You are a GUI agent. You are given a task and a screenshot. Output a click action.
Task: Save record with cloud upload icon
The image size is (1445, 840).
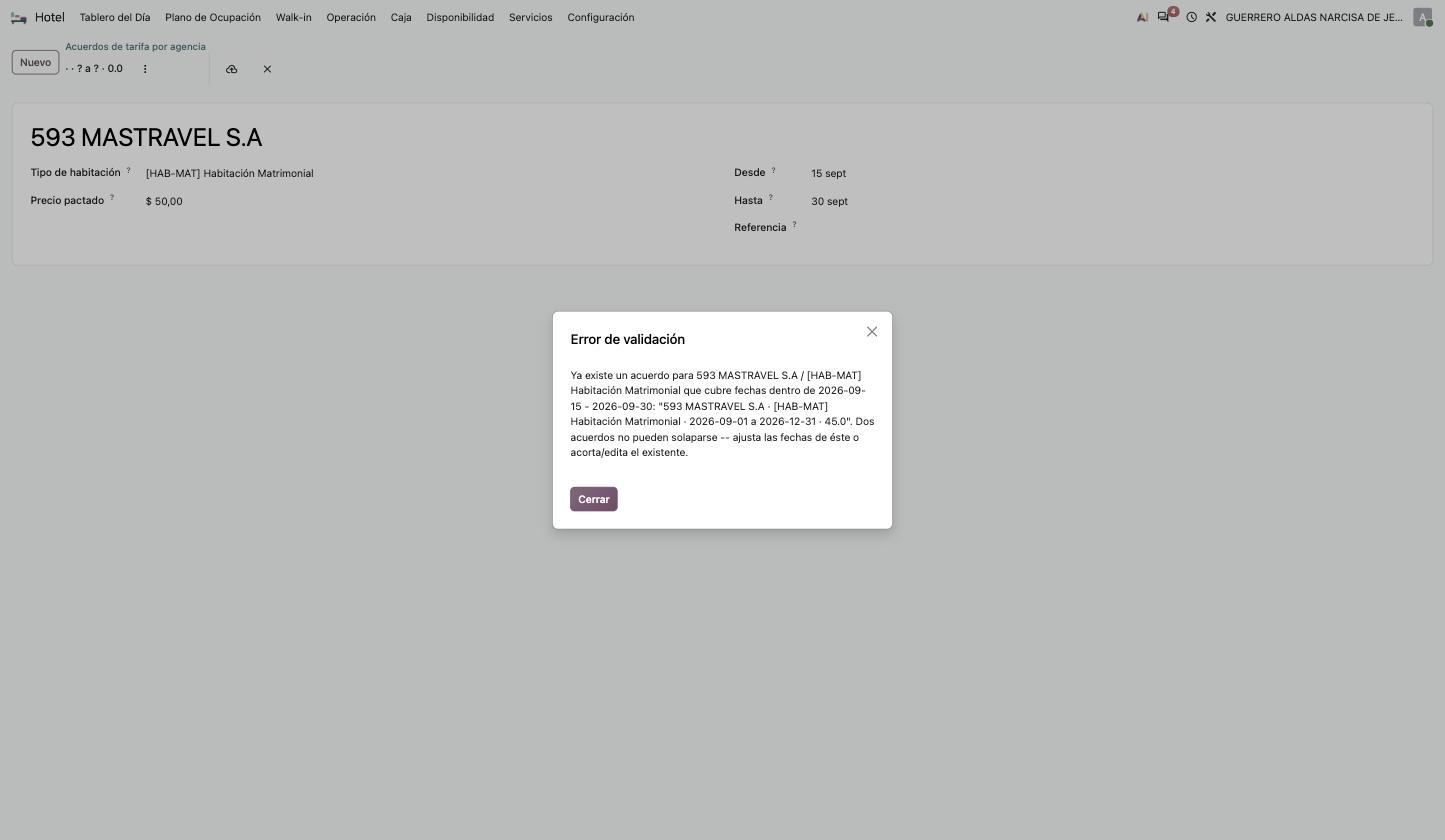click(232, 69)
